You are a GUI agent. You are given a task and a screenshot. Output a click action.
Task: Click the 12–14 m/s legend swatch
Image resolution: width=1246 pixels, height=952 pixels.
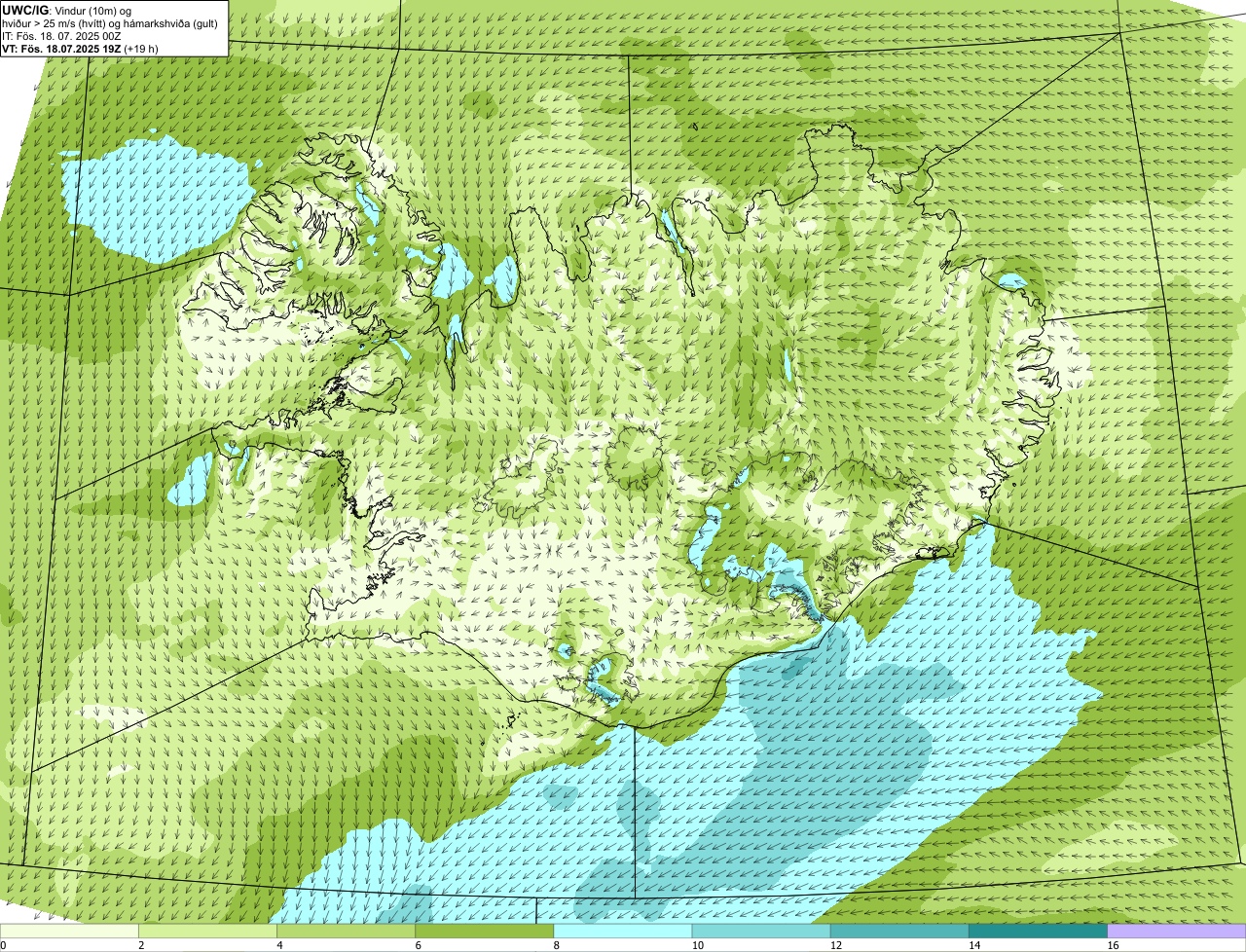(x=899, y=931)
